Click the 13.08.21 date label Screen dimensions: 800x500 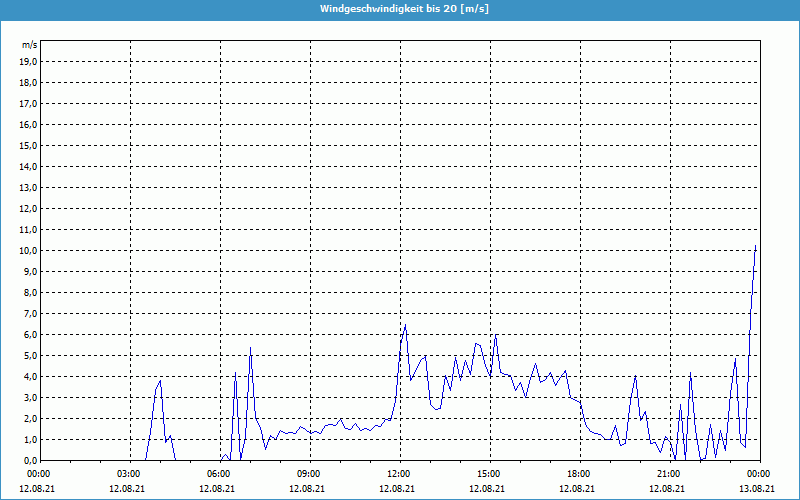pyautogui.click(x=758, y=489)
